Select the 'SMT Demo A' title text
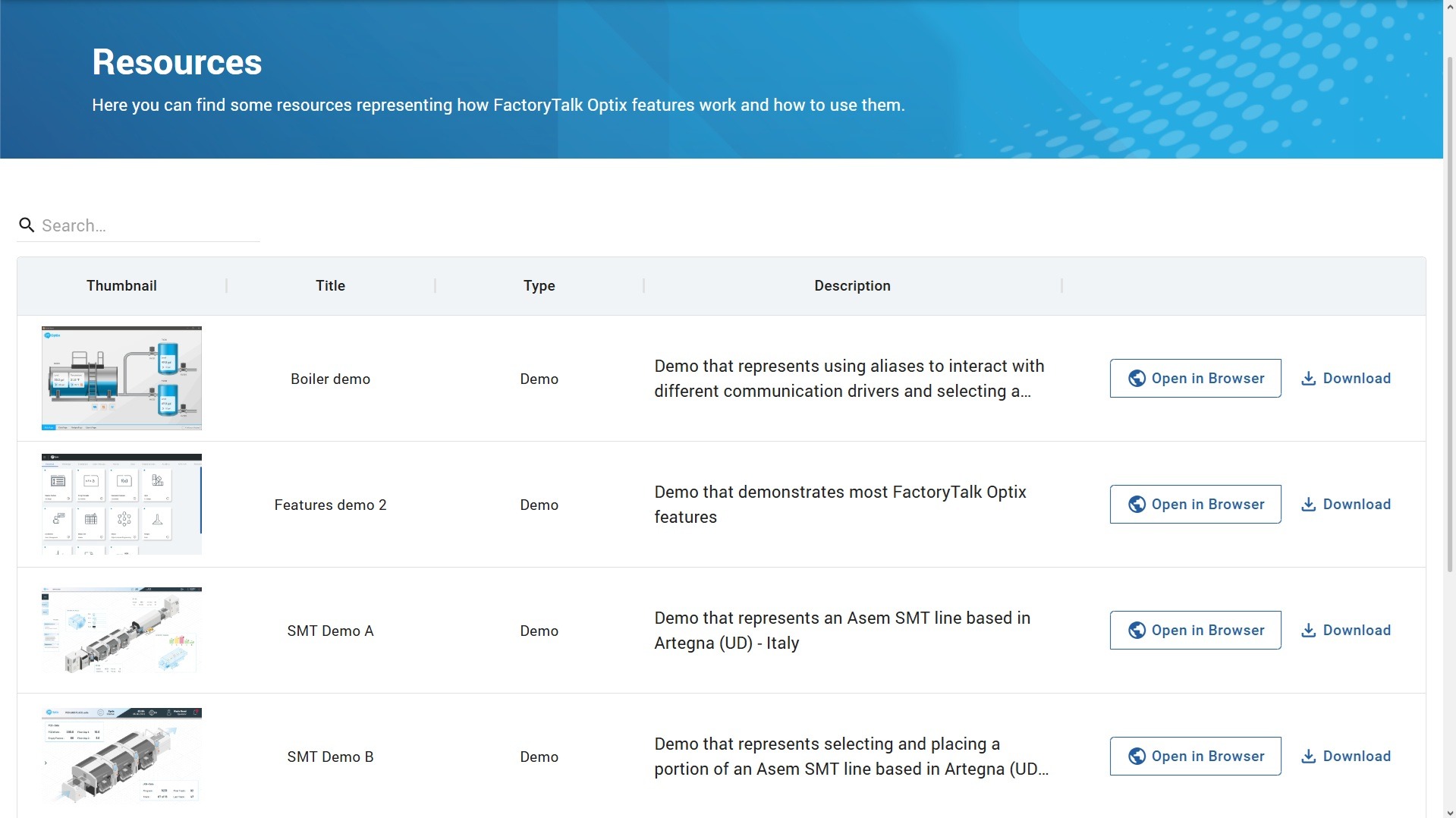The width and height of the screenshot is (1456, 818). [330, 631]
